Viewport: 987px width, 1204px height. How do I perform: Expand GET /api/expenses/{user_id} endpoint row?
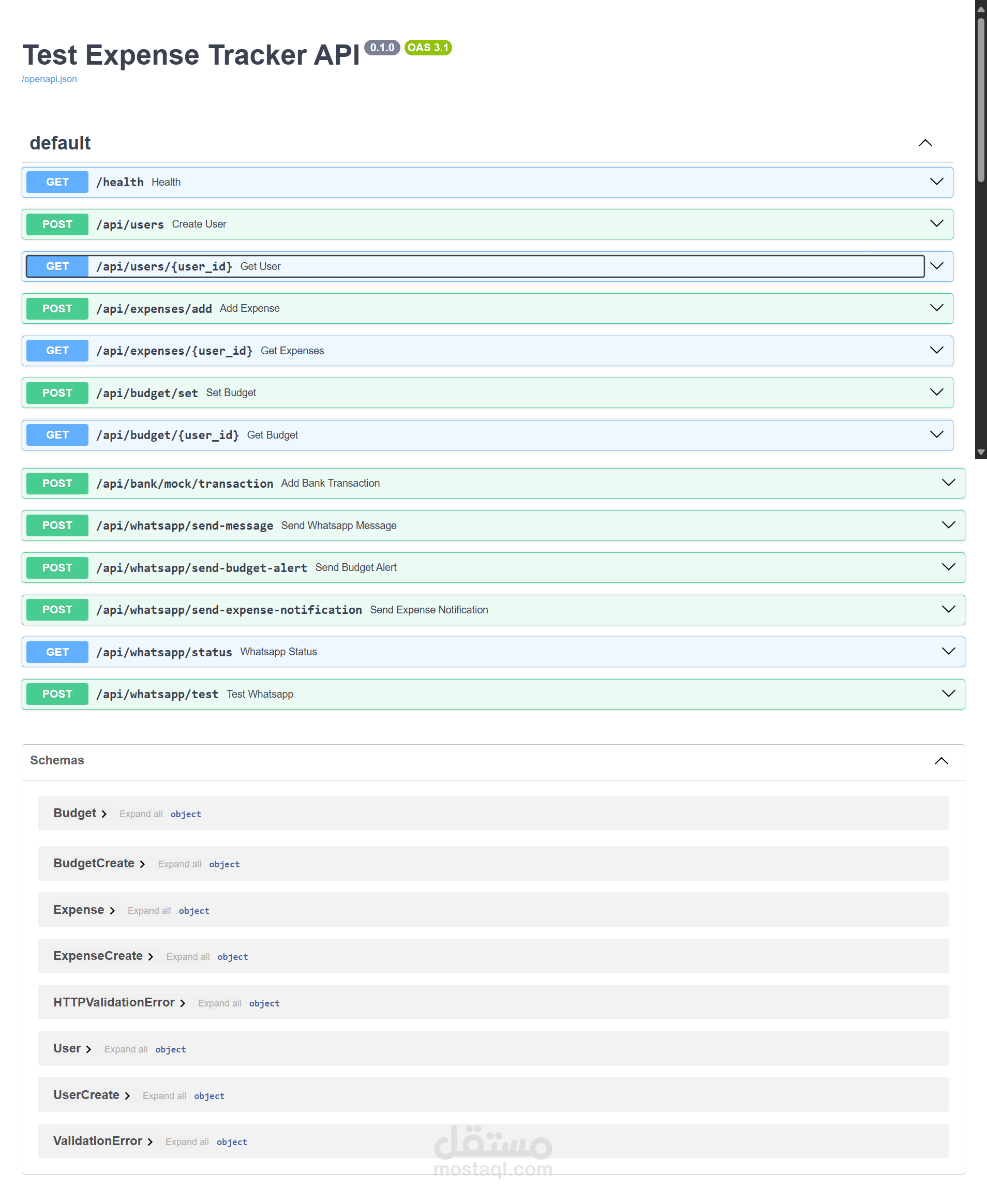[174, 351]
